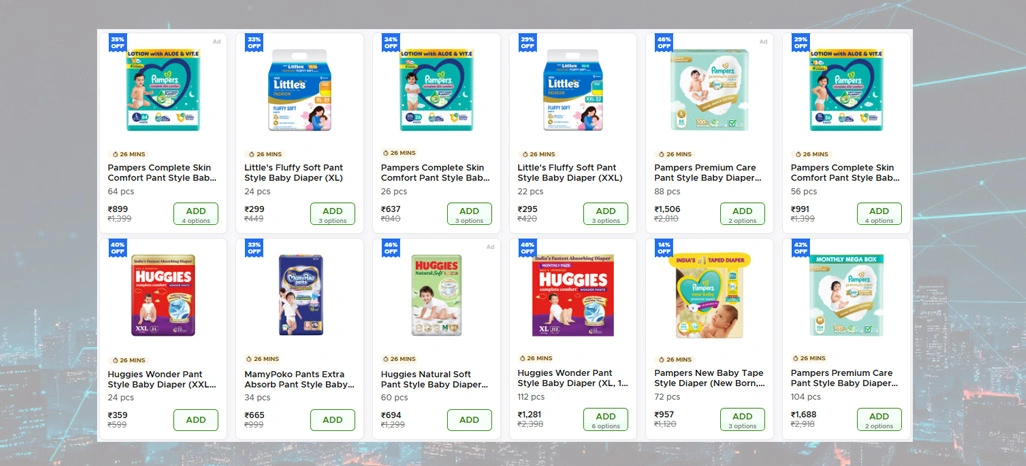This screenshot has width=1026, height=466.
Task: Click the 34% OFF discount badge
Action: [391, 43]
